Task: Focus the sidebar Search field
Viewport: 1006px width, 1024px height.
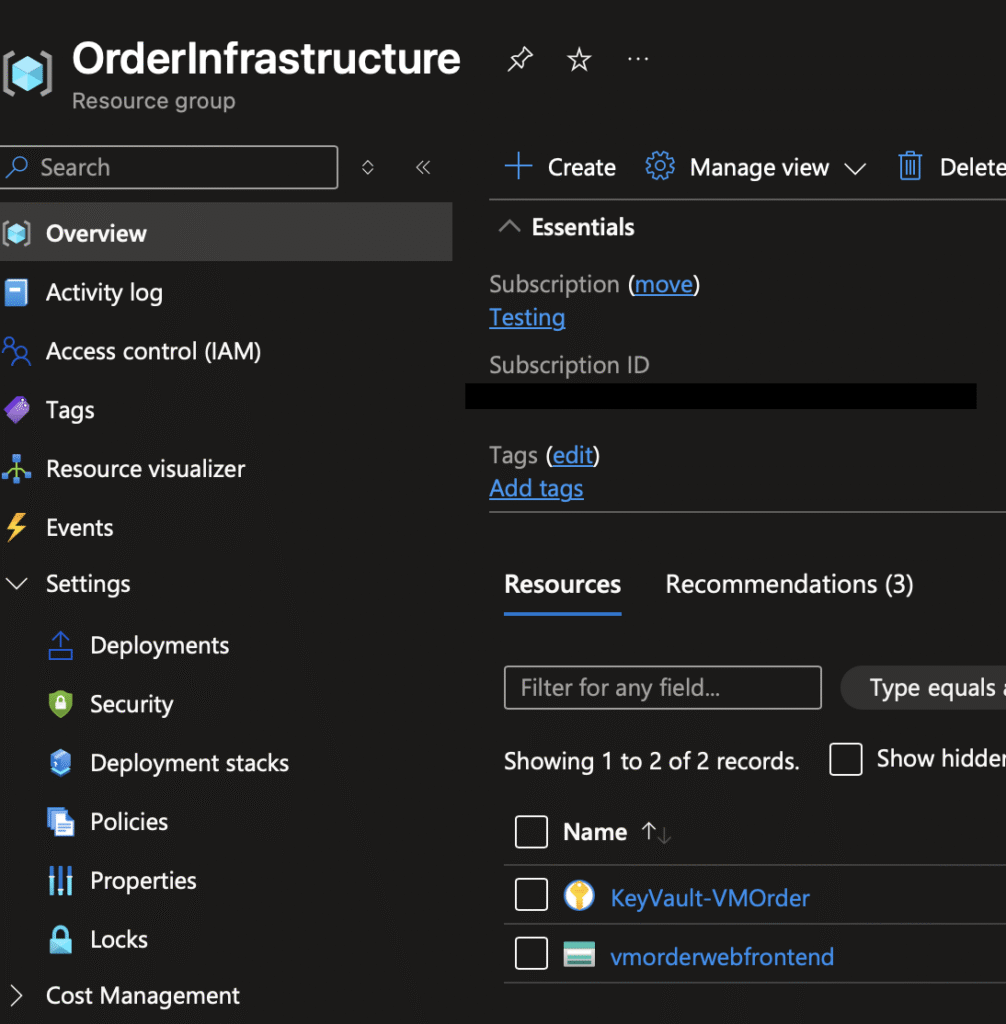Action: pyautogui.click(x=169, y=167)
